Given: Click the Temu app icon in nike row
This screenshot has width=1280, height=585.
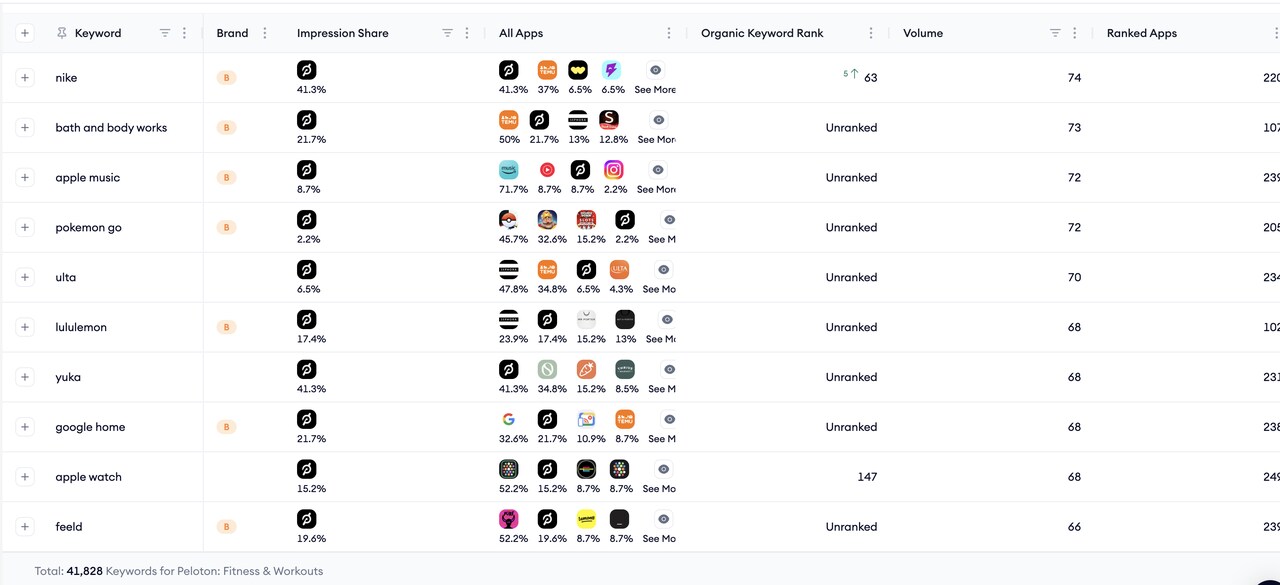Looking at the screenshot, I should tap(547, 70).
